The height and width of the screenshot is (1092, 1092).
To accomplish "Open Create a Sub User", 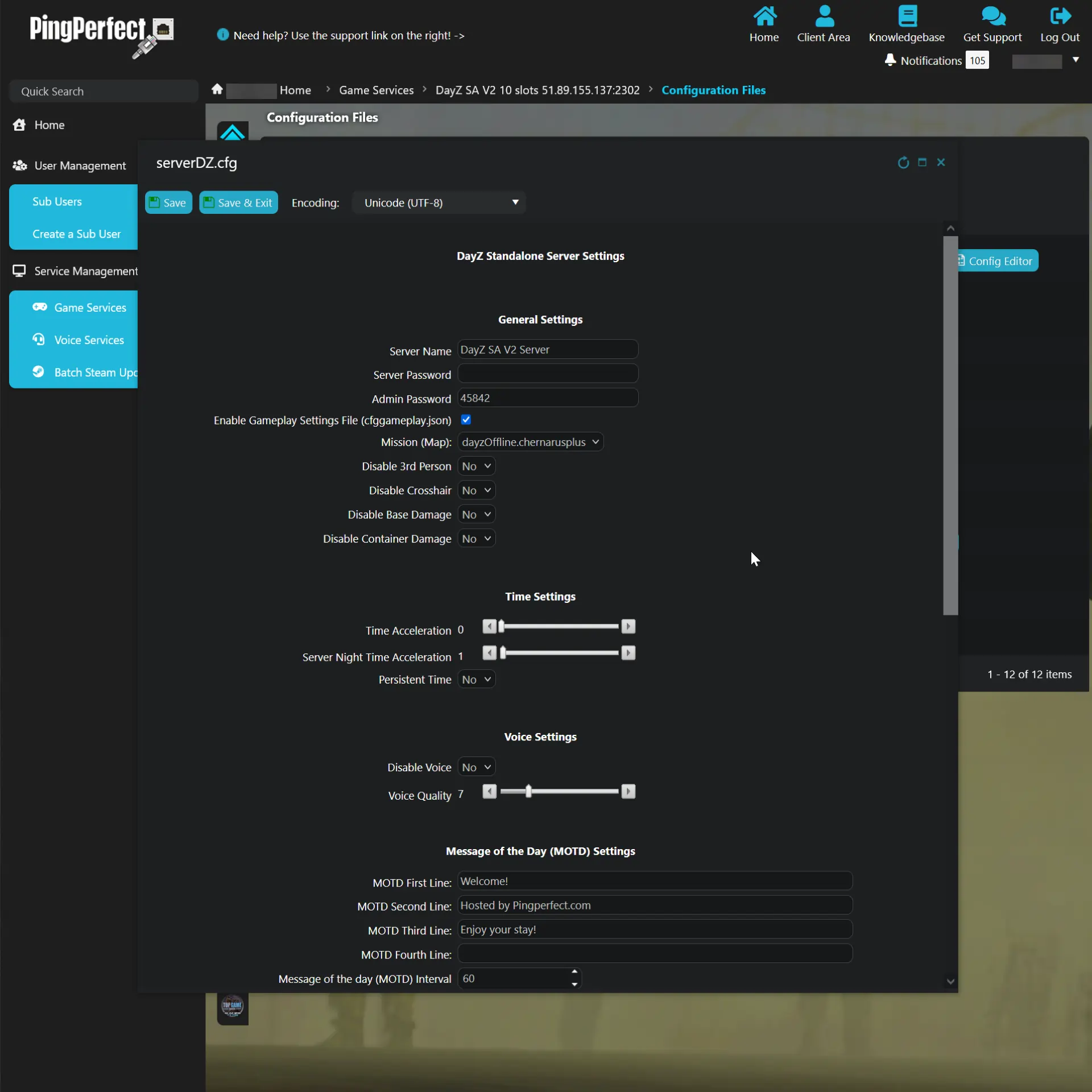I will pyautogui.click(x=77, y=233).
